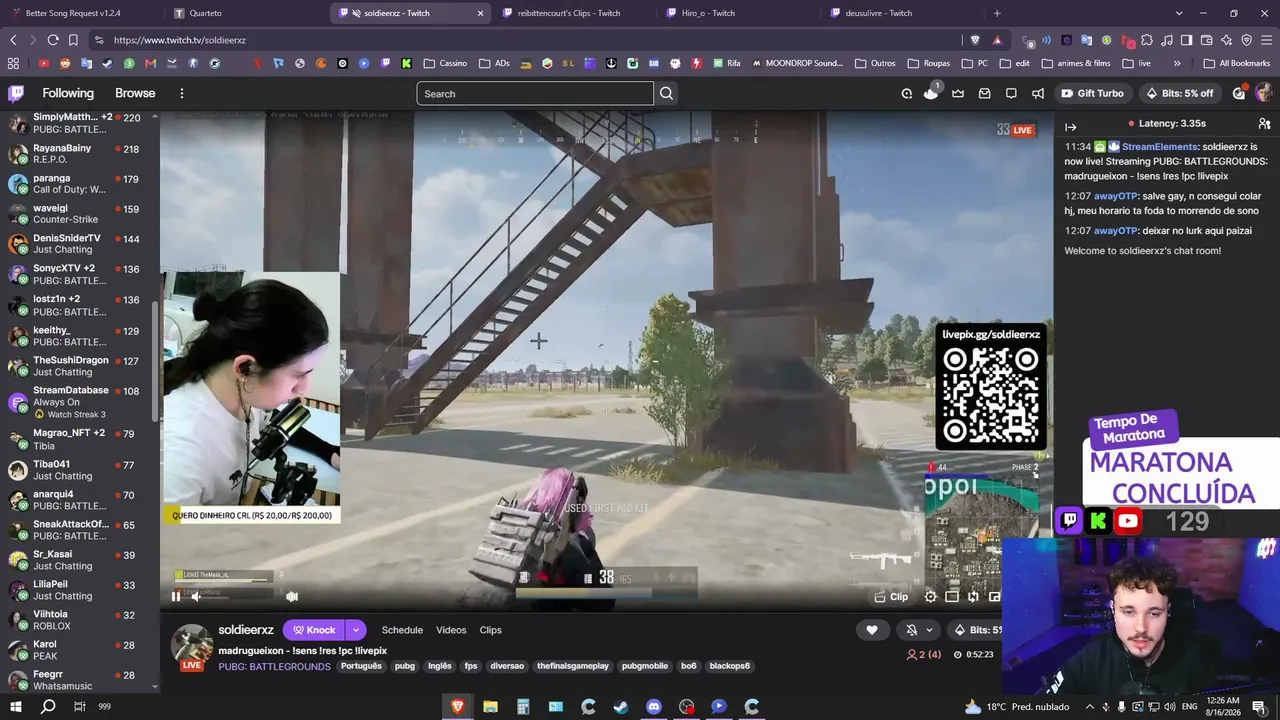This screenshot has height=720, width=1280.
Task: Open Discord from the taskbar
Action: 654,706
